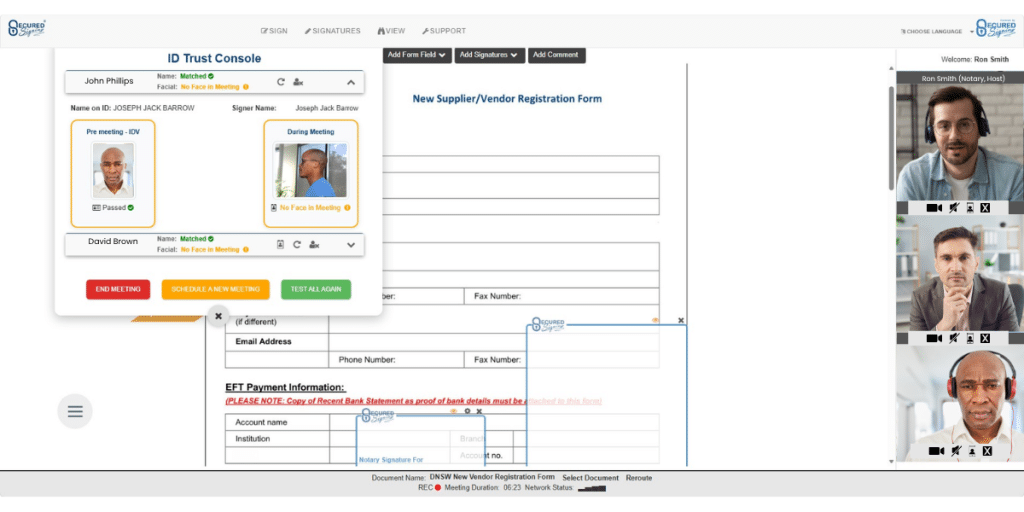Click the 'EFT Payment Information:' heading
Screen dimensions: 1024x512
285,388
